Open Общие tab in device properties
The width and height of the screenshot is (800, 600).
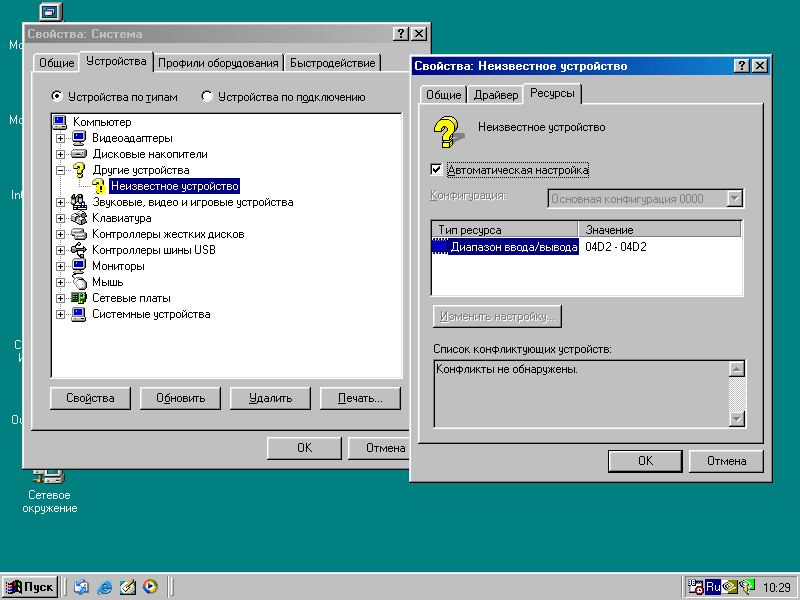coord(443,95)
